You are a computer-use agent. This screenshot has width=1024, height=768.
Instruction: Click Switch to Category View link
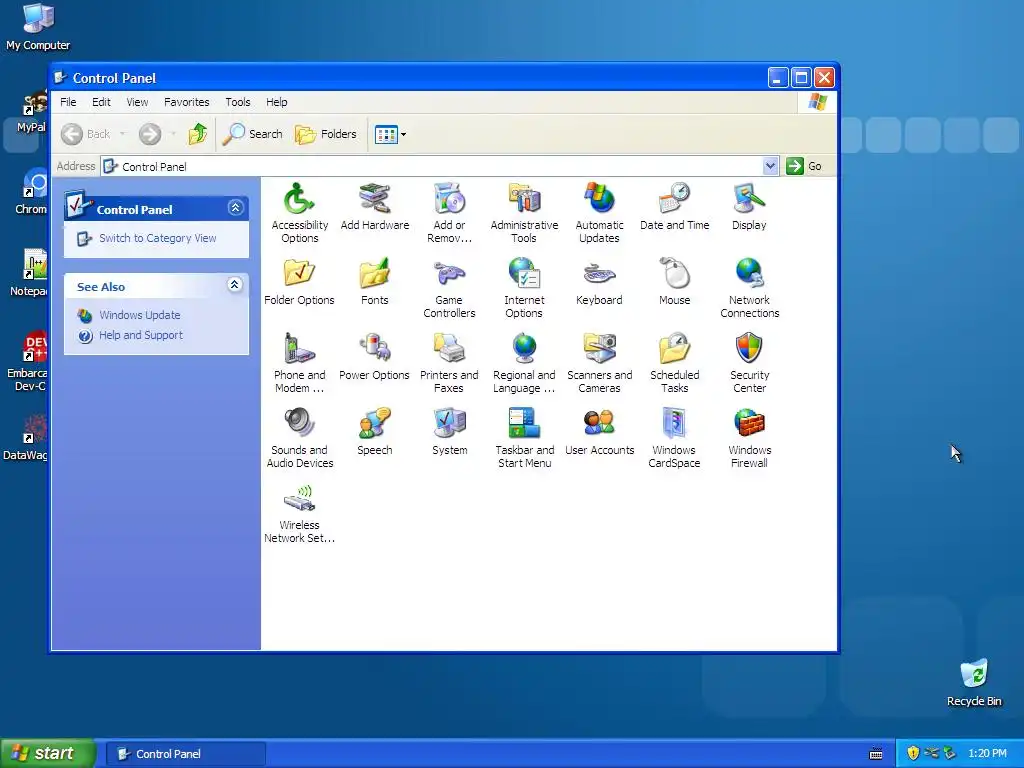click(157, 238)
